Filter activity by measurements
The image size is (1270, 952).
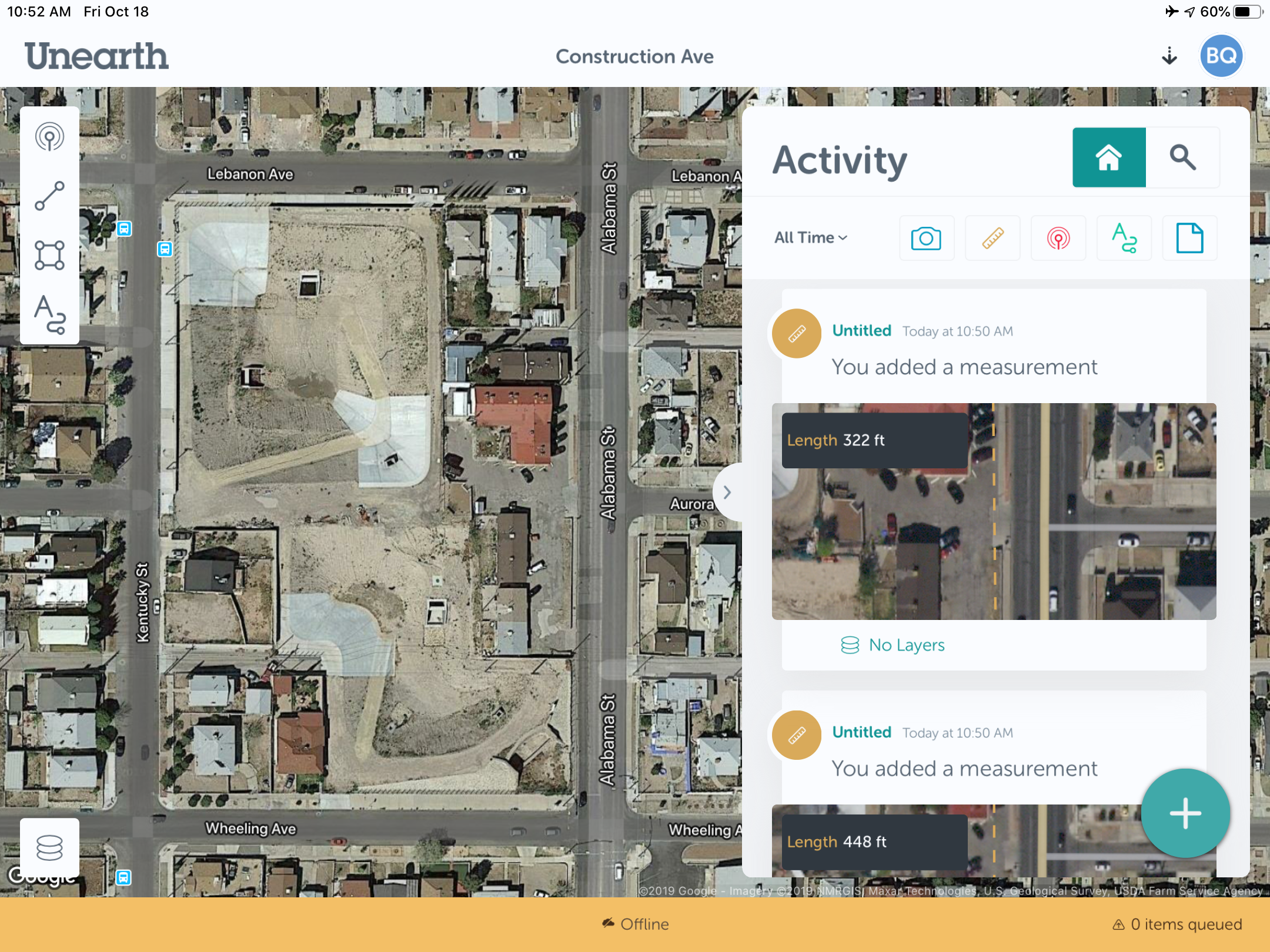(992, 238)
